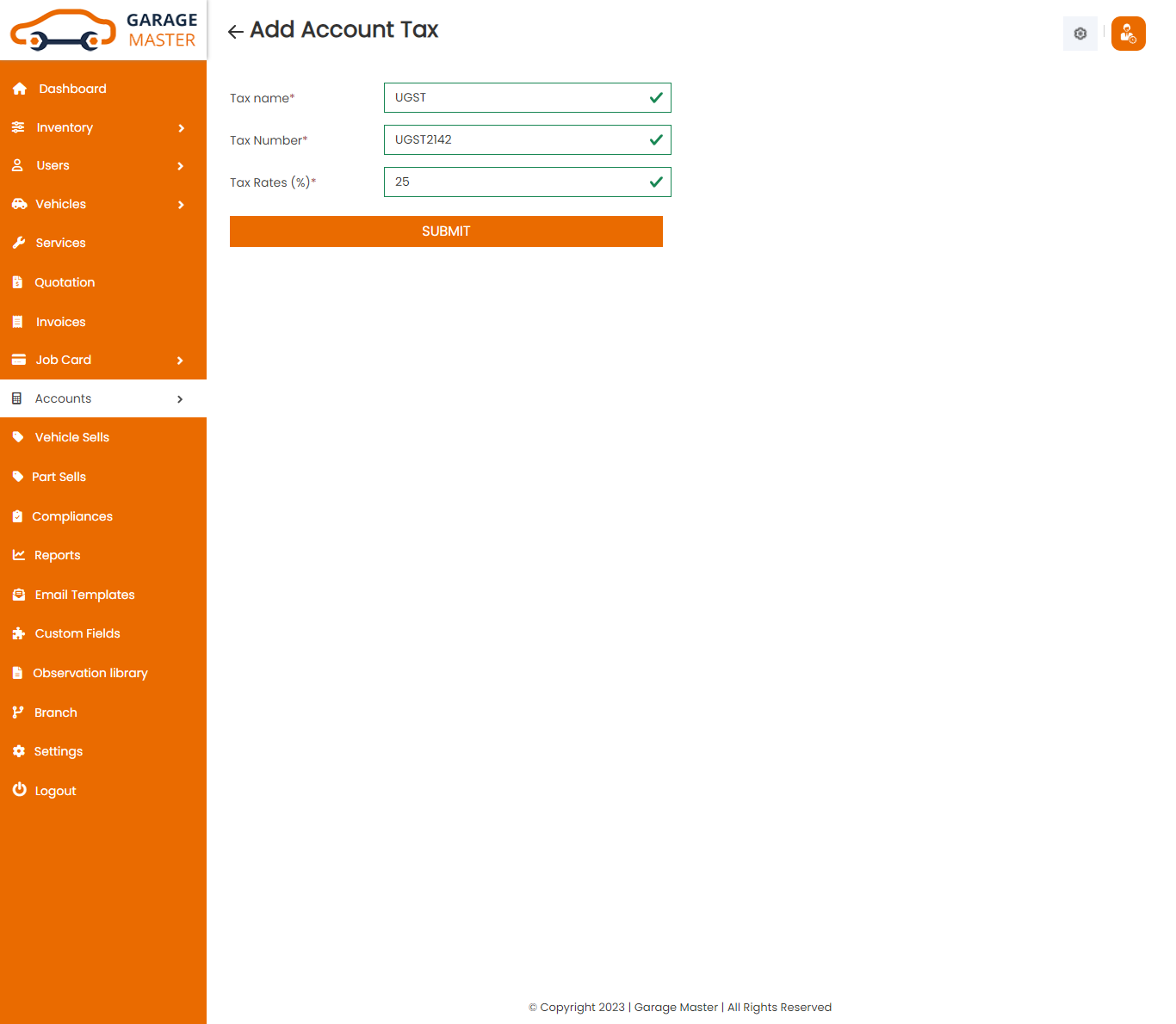Click the Logout power icon
Image resolution: width=1176 pixels, height=1024 pixels.
click(x=19, y=790)
